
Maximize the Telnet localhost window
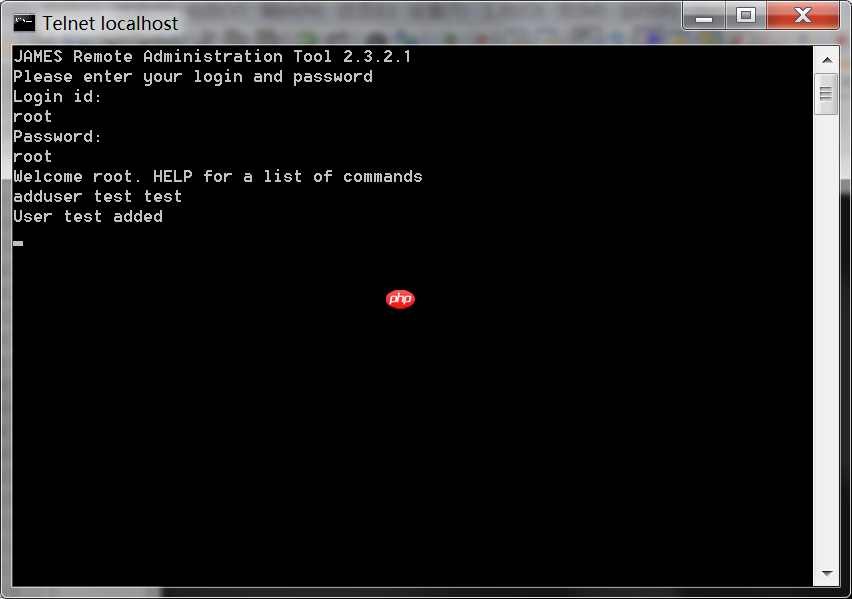tap(746, 16)
